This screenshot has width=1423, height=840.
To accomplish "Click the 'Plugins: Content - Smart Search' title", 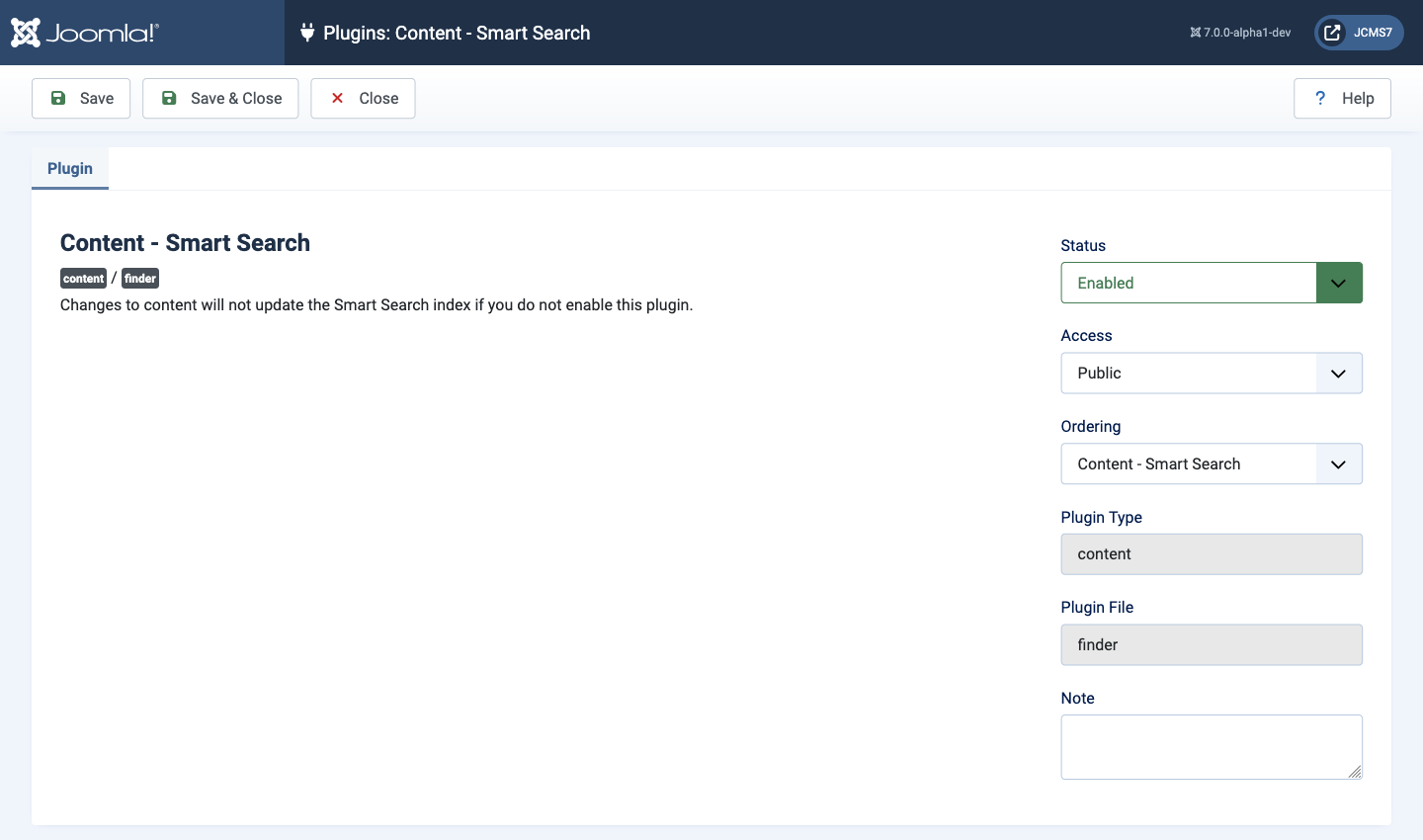I will tap(457, 33).
